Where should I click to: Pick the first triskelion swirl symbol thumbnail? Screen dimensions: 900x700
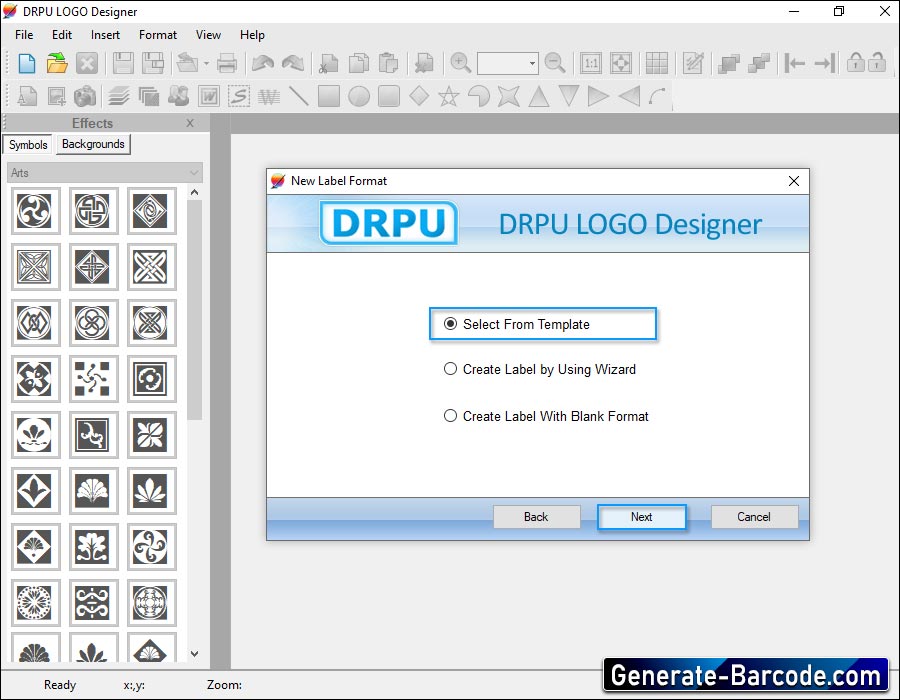click(x=35, y=211)
